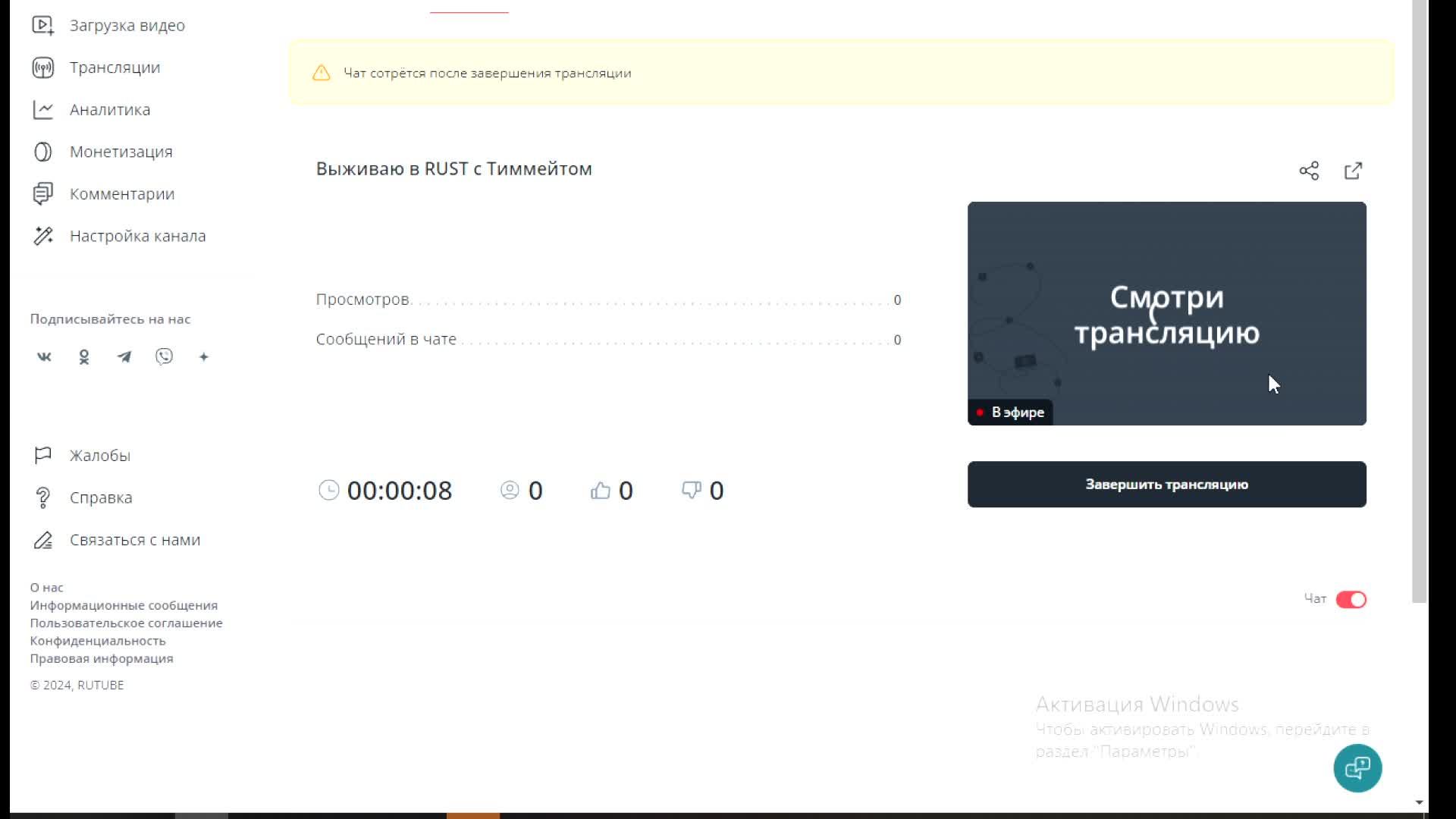
Task: Click the page vertical scrollbar
Action: click(x=1420, y=302)
